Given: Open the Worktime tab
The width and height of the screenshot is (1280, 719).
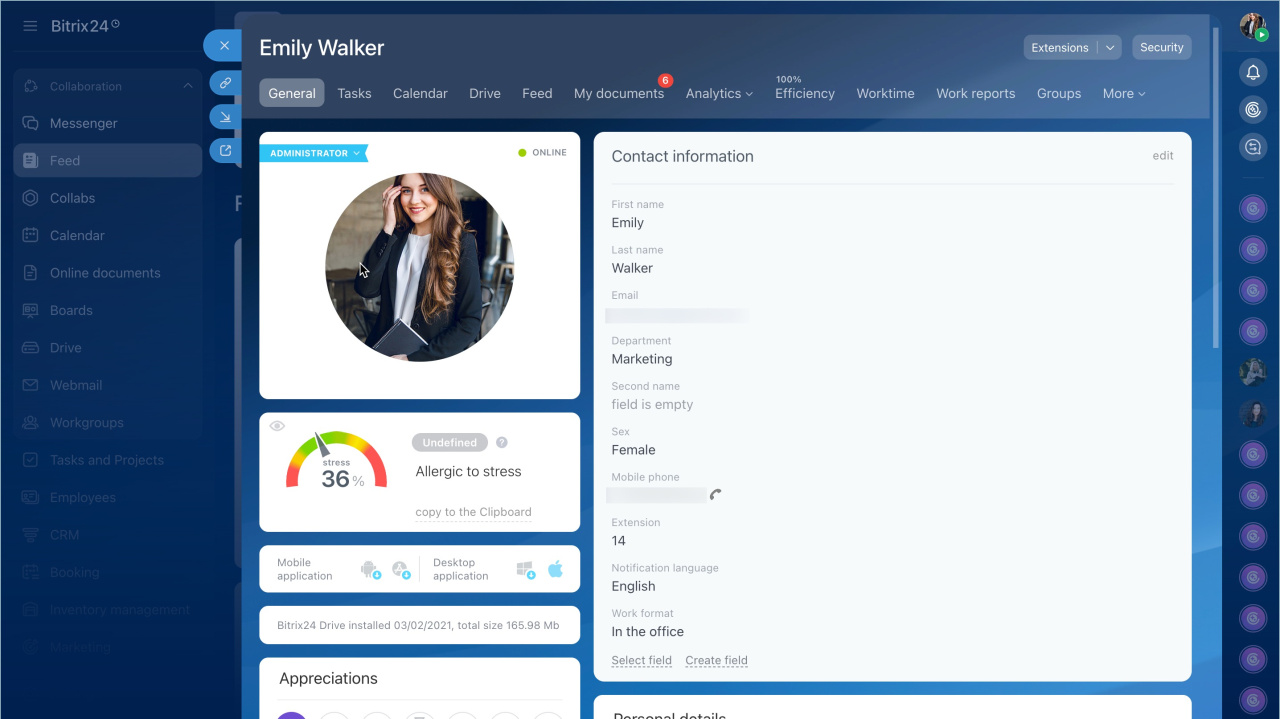Looking at the screenshot, I should tap(885, 93).
